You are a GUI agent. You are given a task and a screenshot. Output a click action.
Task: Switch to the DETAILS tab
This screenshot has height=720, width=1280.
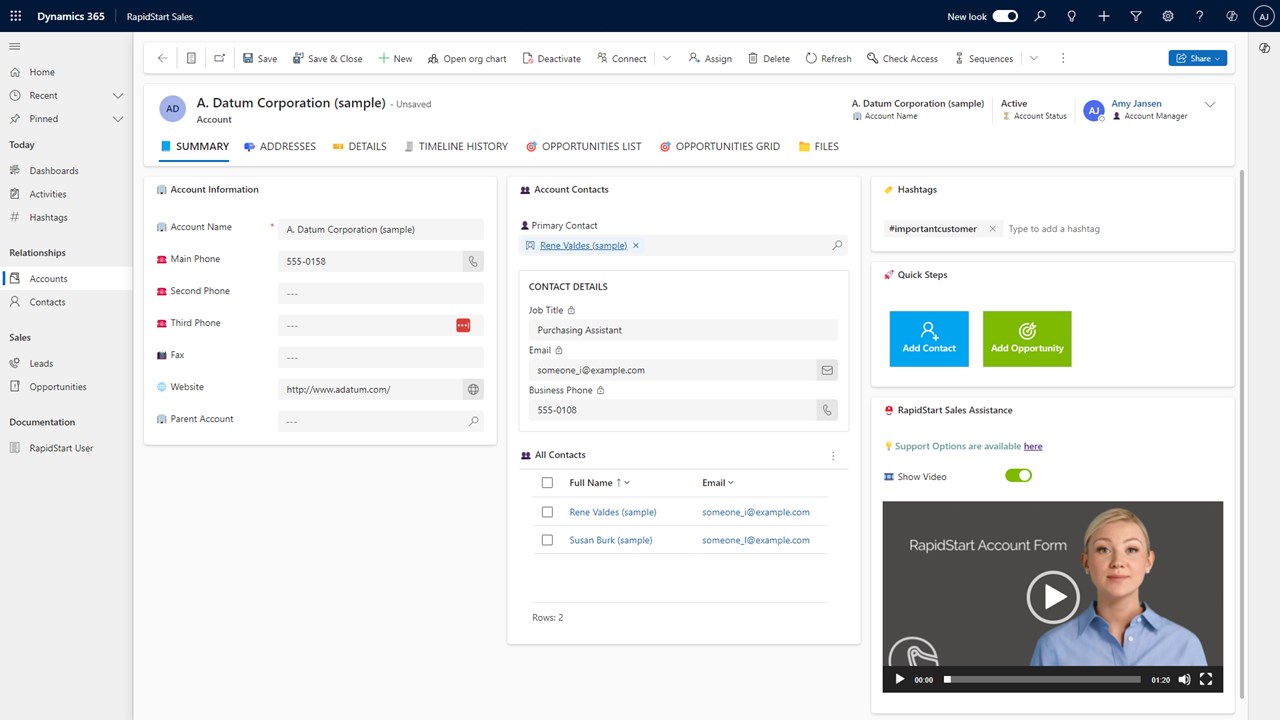pyautogui.click(x=359, y=146)
